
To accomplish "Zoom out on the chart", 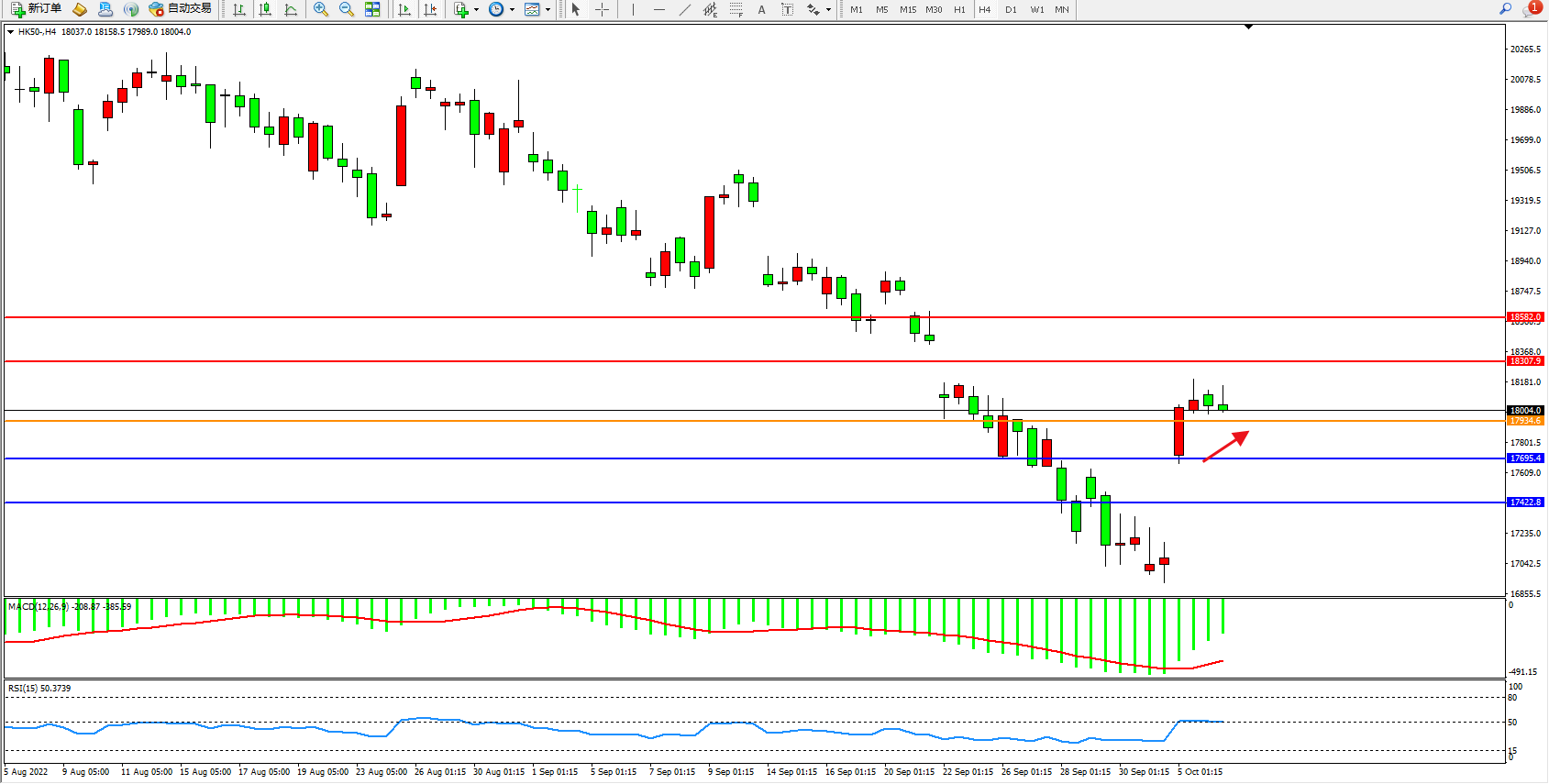I will tap(347, 9).
